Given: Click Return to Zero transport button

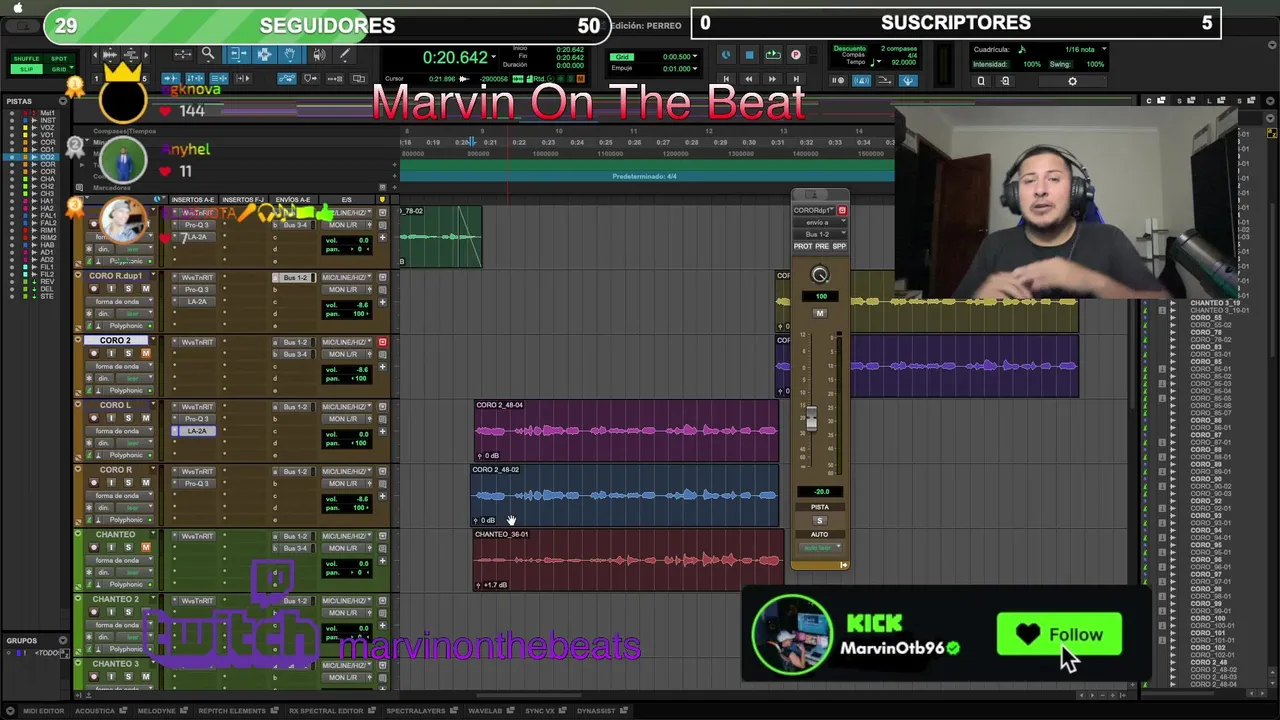Looking at the screenshot, I should click(726, 79).
